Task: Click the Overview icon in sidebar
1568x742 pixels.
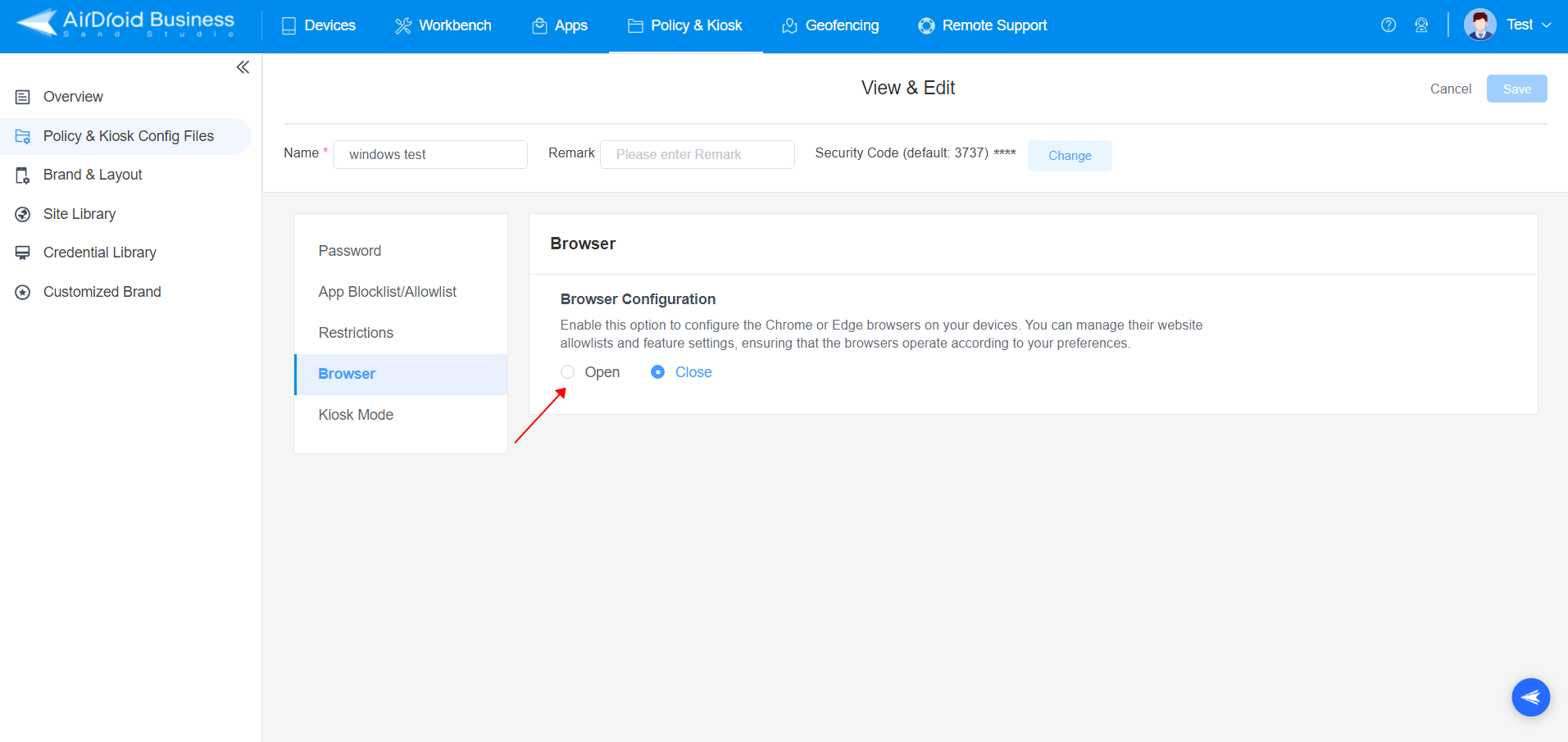Action: click(23, 96)
